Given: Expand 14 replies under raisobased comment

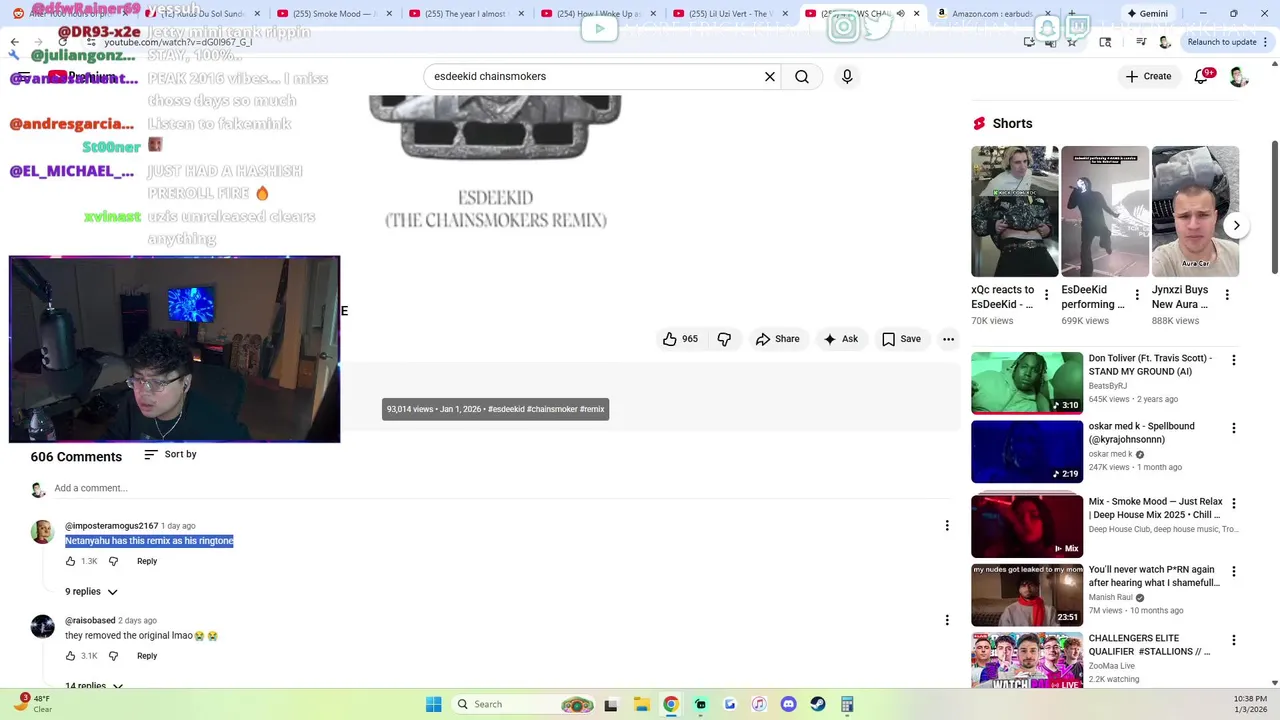Looking at the screenshot, I should coord(93,686).
